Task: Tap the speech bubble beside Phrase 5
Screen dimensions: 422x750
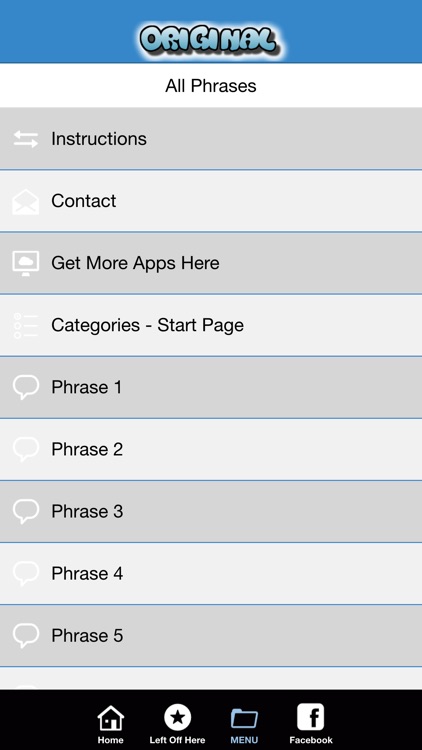Action: click(x=25, y=636)
